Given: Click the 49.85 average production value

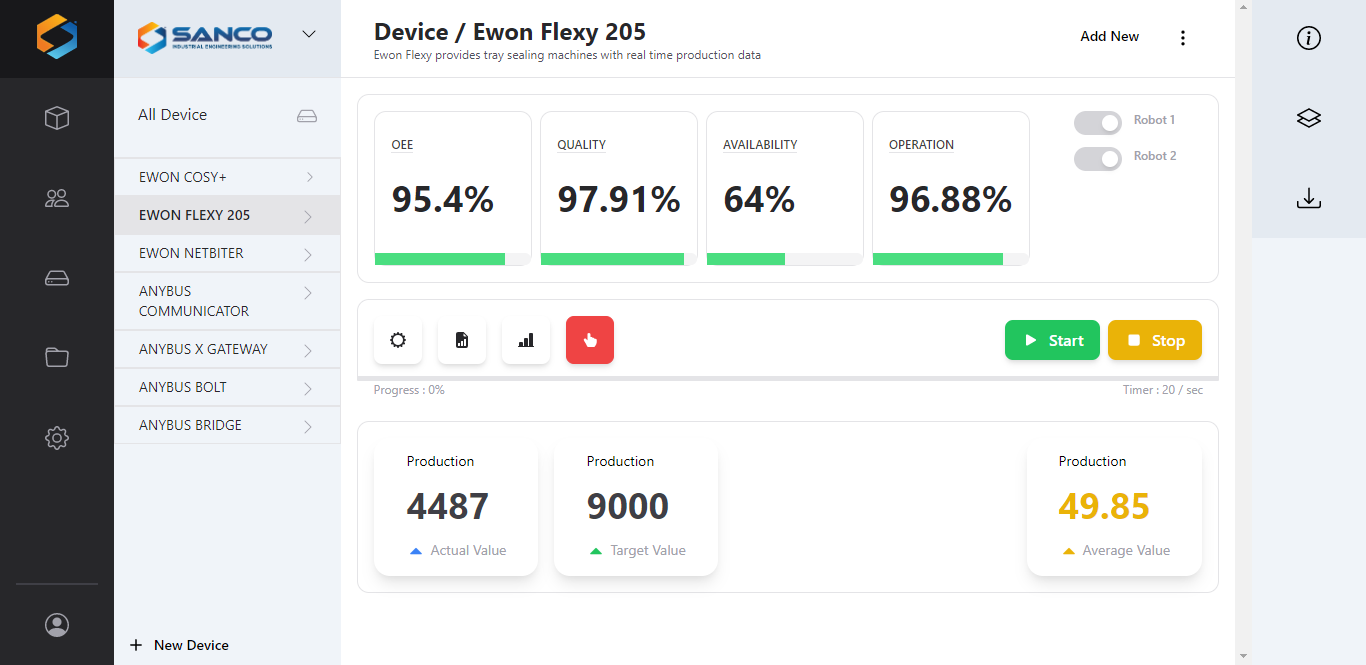Looking at the screenshot, I should [1104, 506].
